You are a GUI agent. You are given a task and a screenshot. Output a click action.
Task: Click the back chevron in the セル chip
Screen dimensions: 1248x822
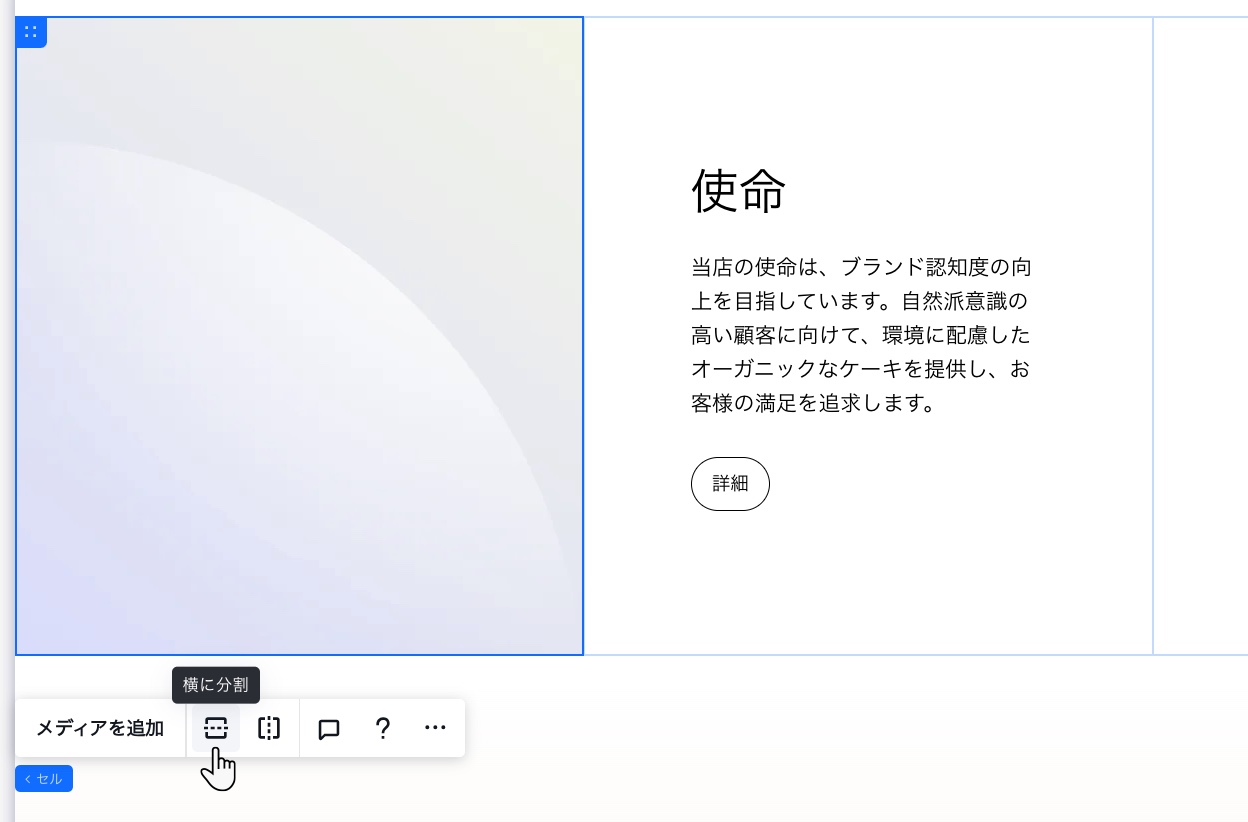click(27, 779)
